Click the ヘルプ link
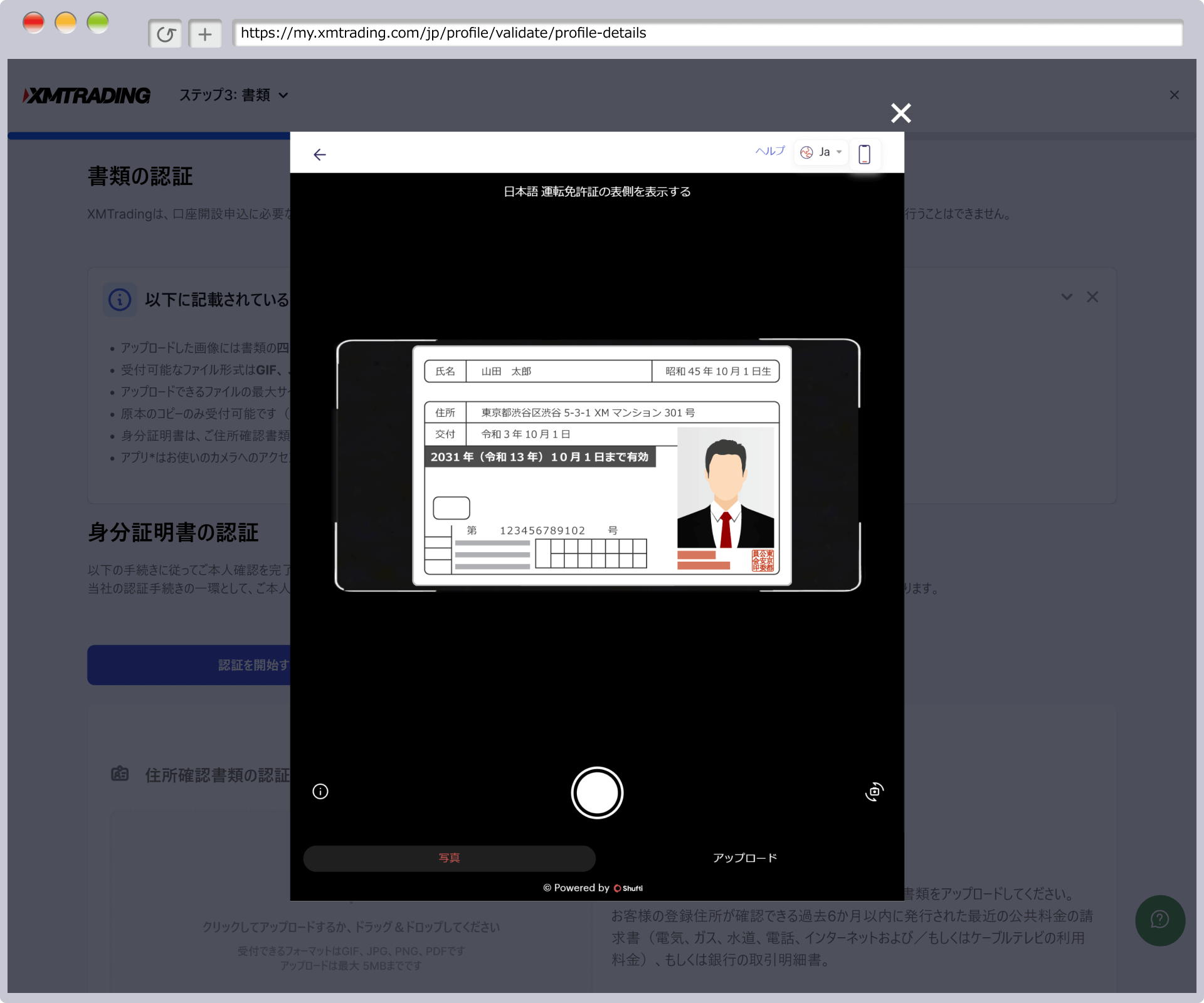This screenshot has width=1204, height=1003. (x=769, y=151)
